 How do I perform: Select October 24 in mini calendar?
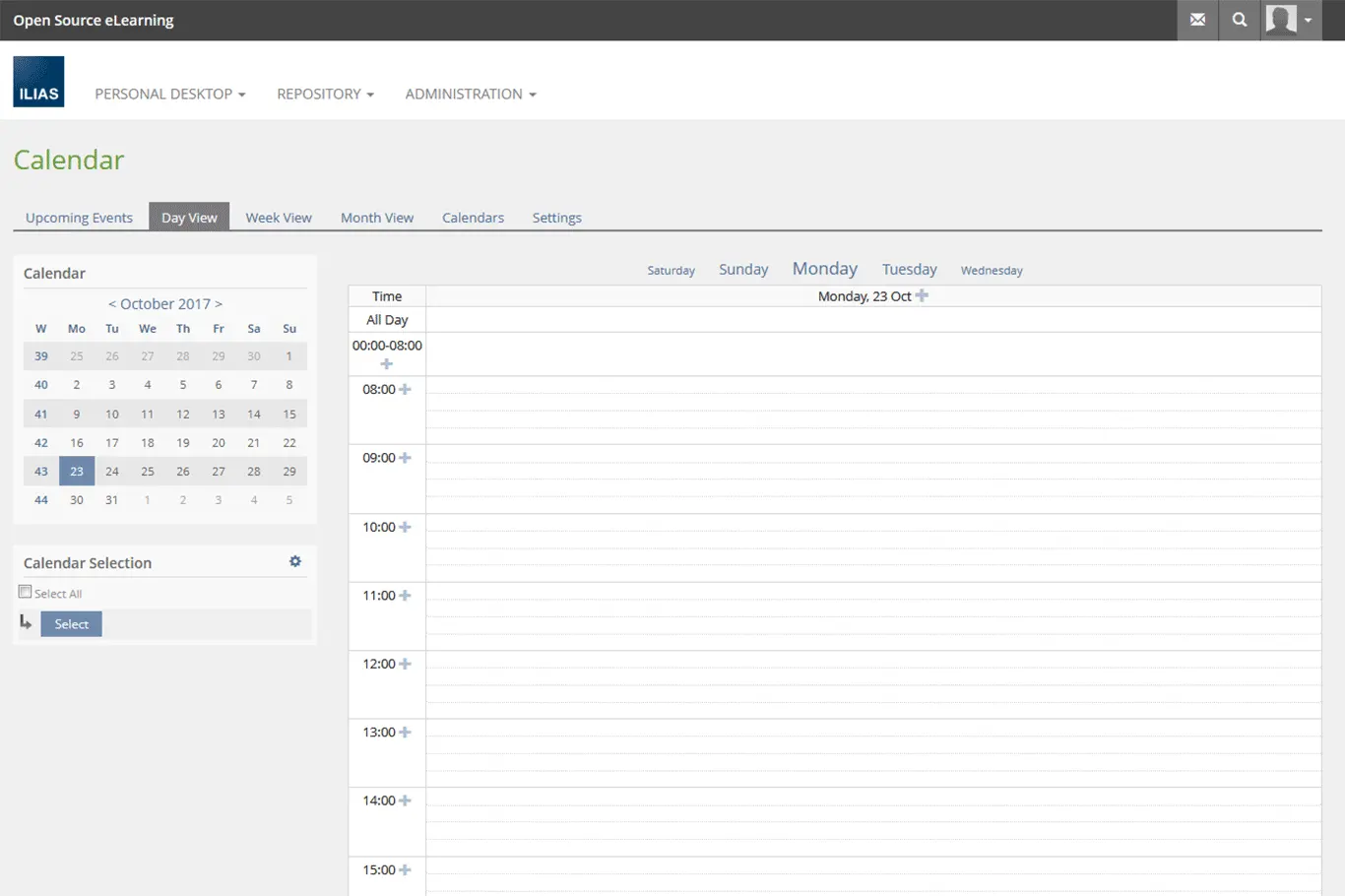112,472
